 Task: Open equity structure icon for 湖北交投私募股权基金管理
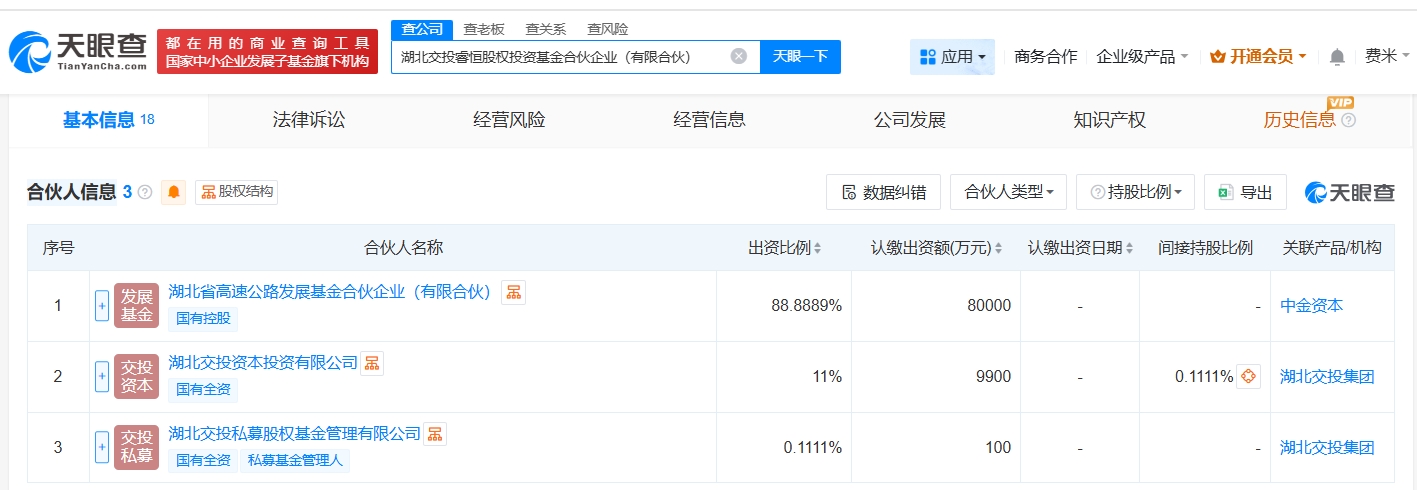pos(434,434)
